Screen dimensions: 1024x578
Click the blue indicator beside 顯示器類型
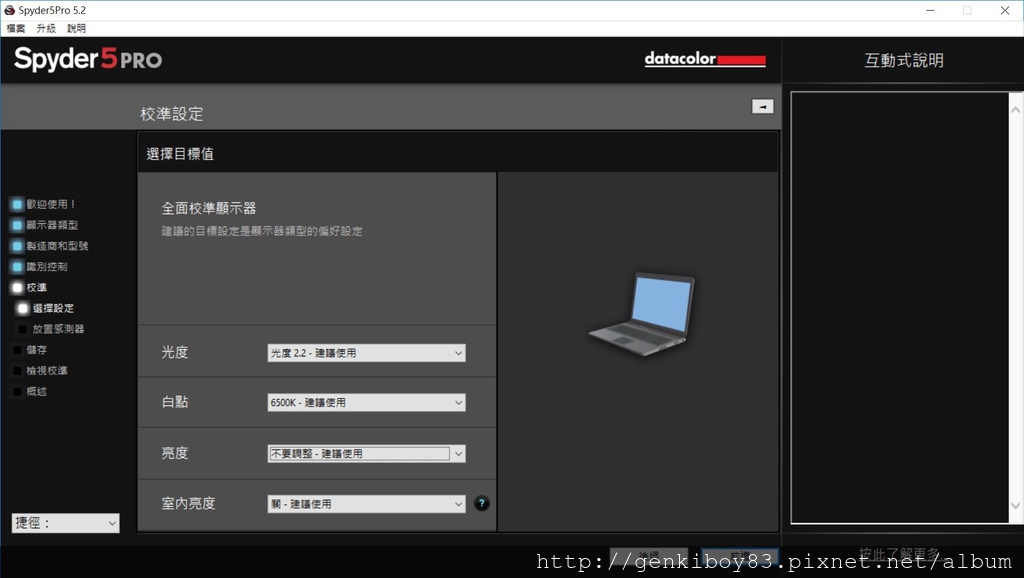coord(18,225)
